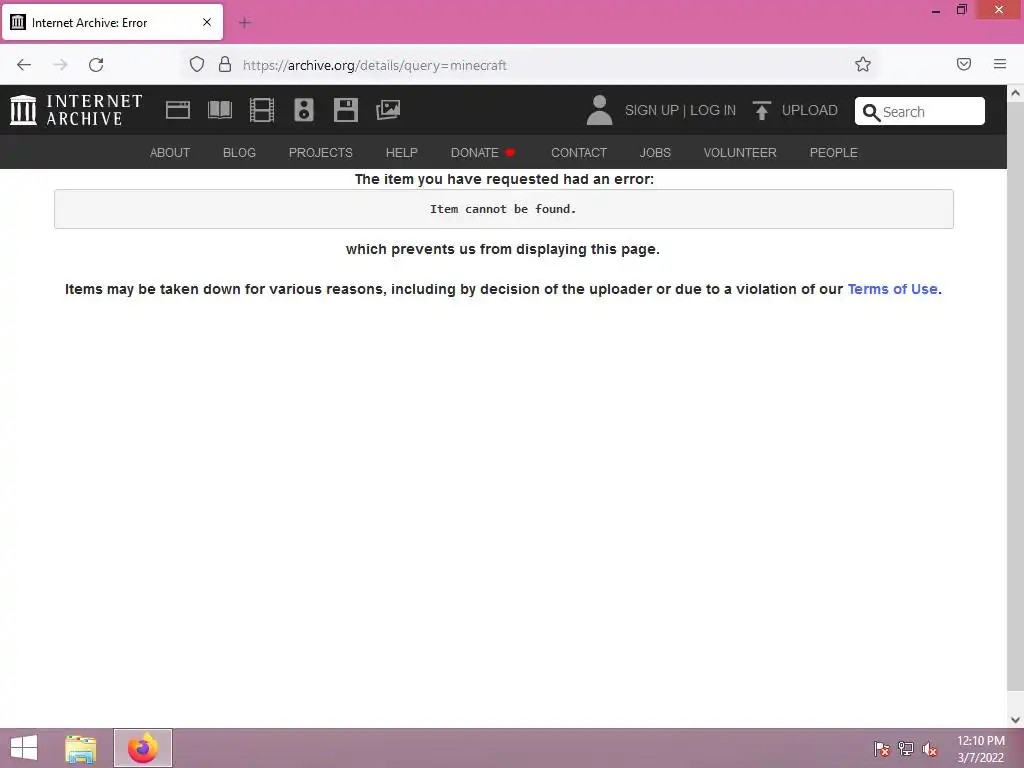Screen dimensions: 1024x768
Task: Open the VOLUNTEER menu item
Action: point(740,153)
